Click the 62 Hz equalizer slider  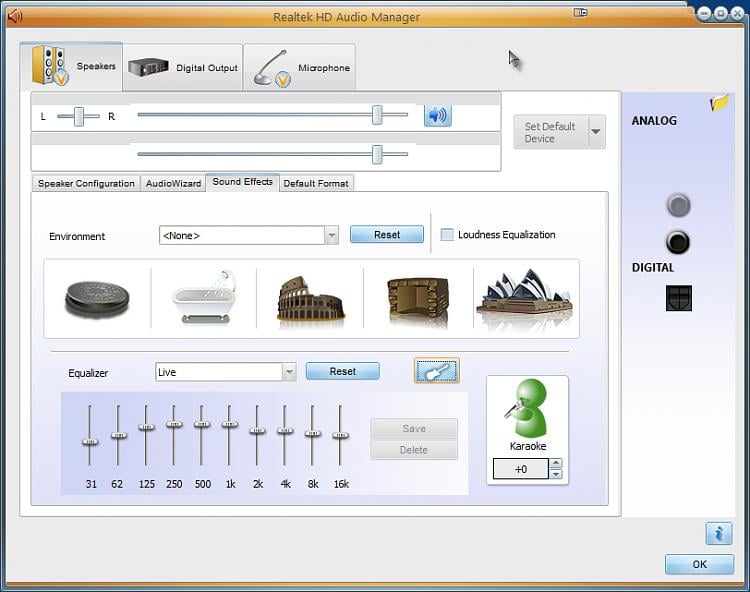coord(118,435)
